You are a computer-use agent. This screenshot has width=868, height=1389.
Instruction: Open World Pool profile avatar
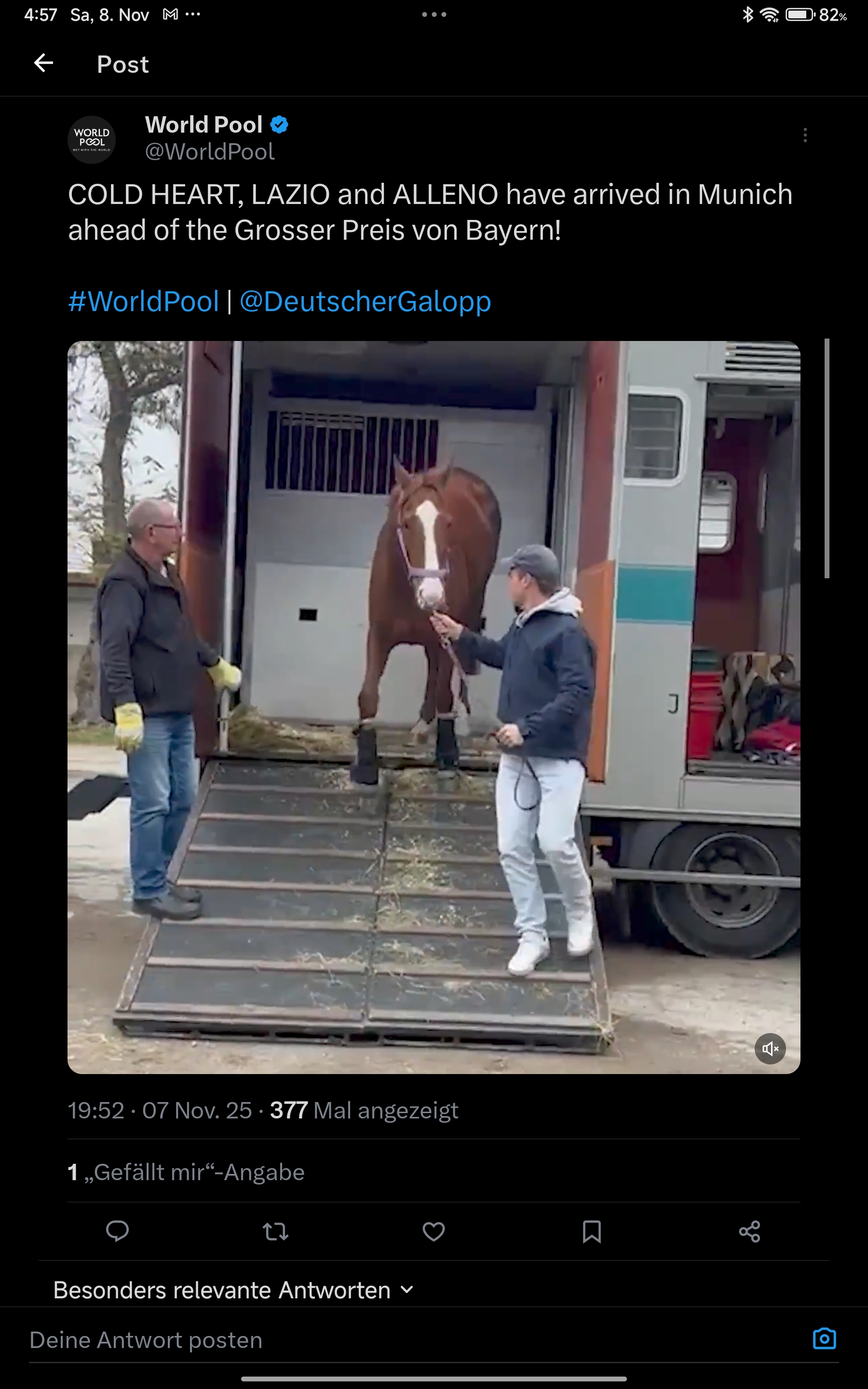click(x=92, y=139)
